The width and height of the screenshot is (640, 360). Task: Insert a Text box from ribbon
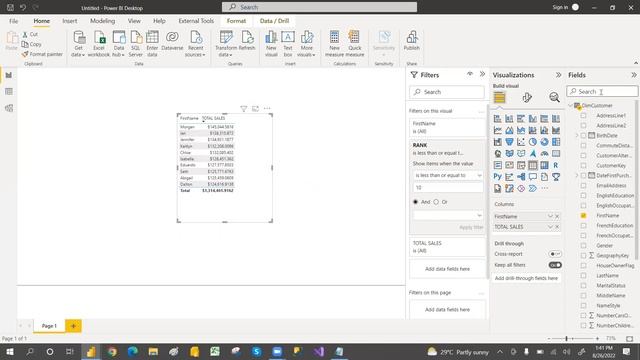click(288, 43)
